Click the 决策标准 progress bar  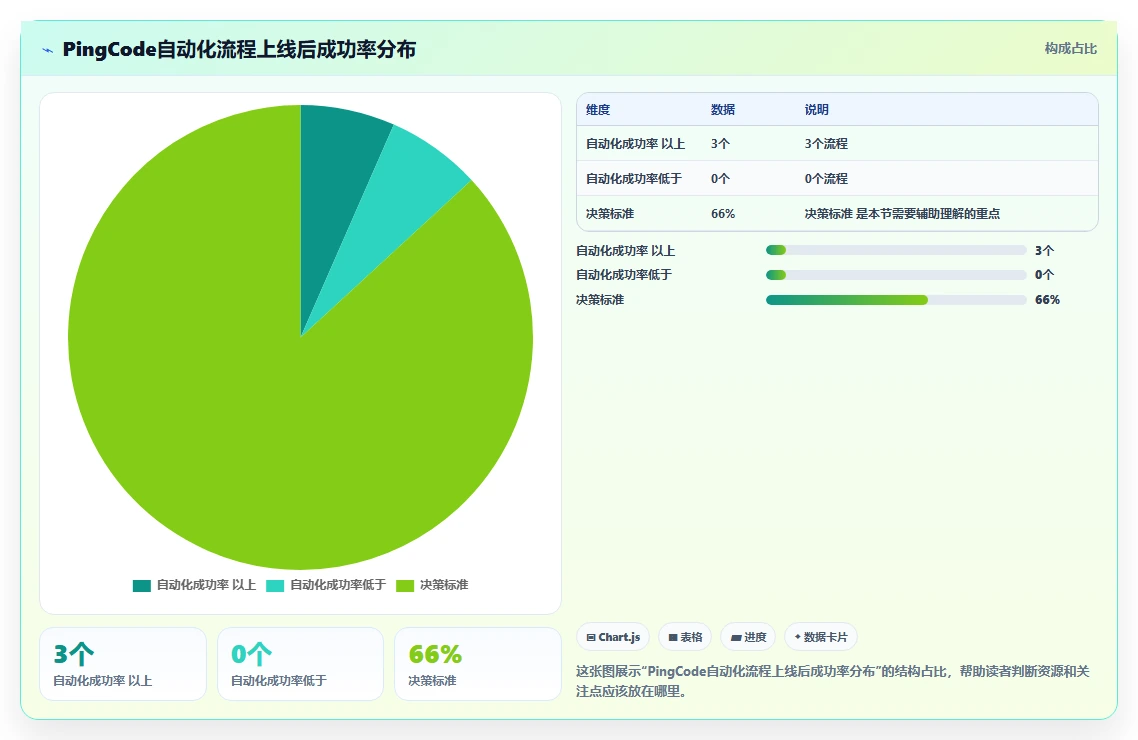click(x=896, y=300)
